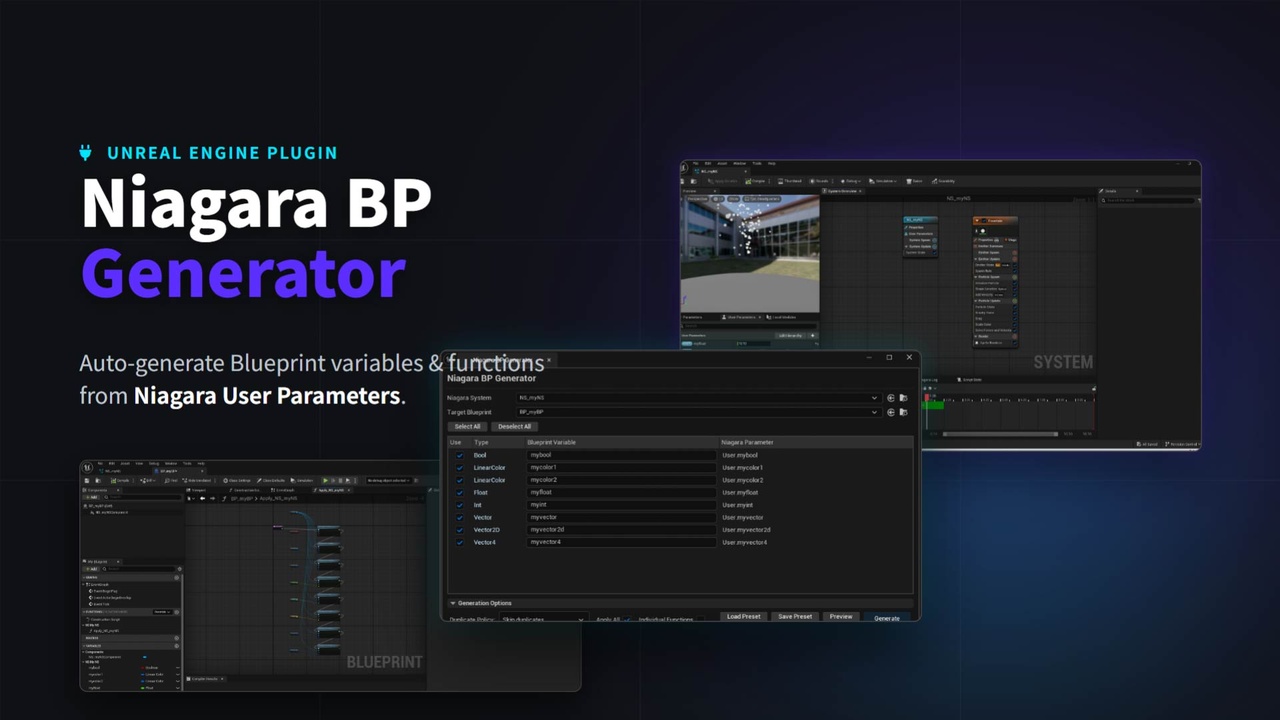
Task: Uncheck Use box for LinearColor mycolor1
Action: (x=460, y=468)
